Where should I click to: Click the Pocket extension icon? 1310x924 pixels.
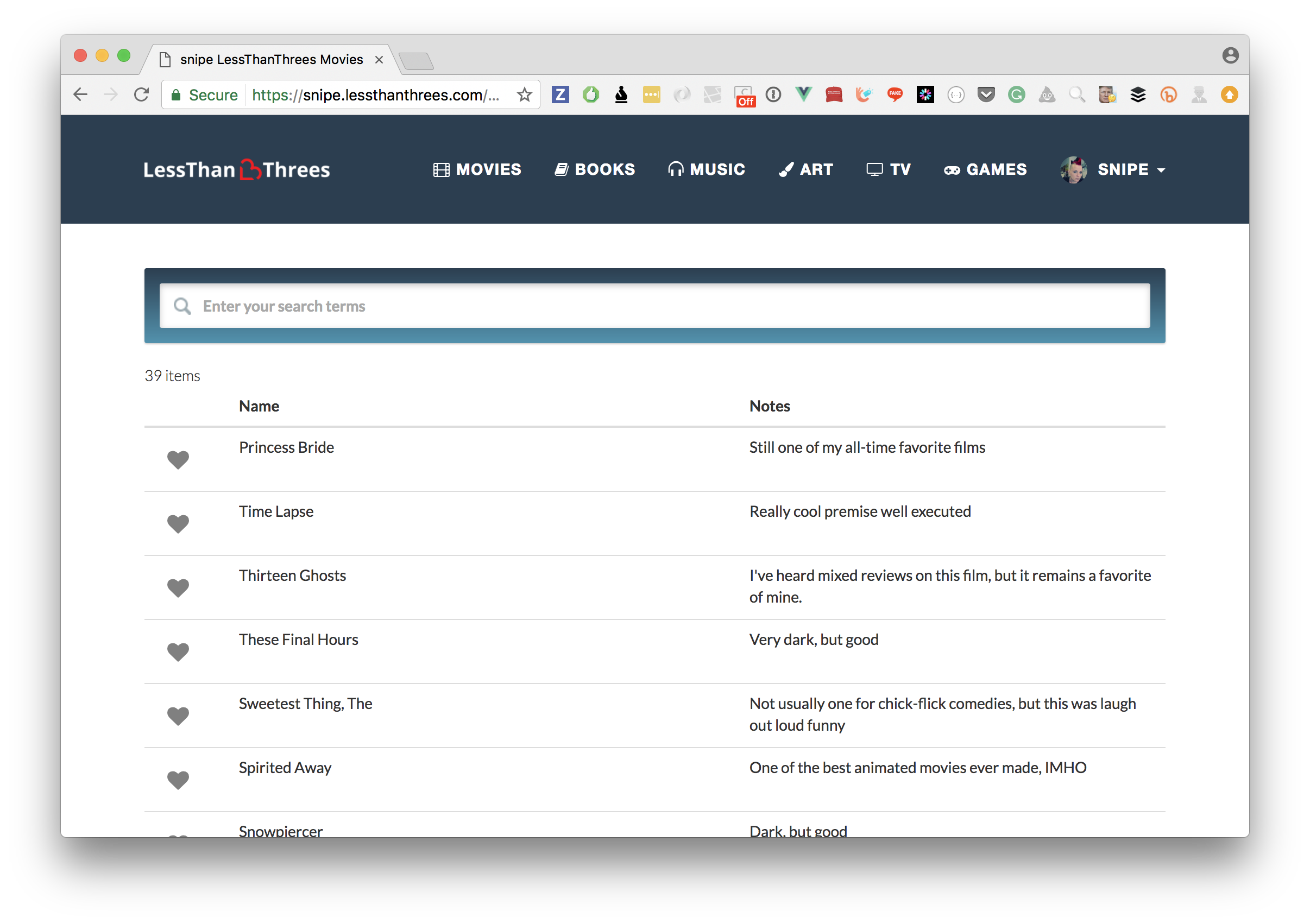tap(985, 94)
